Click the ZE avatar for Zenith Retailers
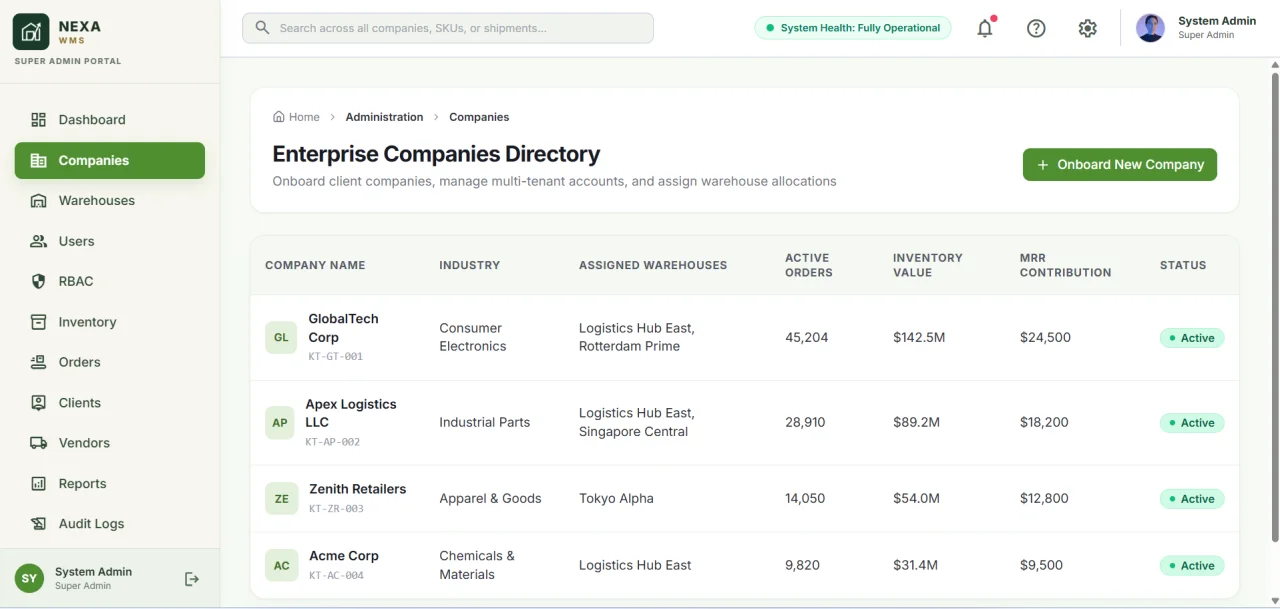The width and height of the screenshot is (1280, 609). pyautogui.click(x=281, y=499)
